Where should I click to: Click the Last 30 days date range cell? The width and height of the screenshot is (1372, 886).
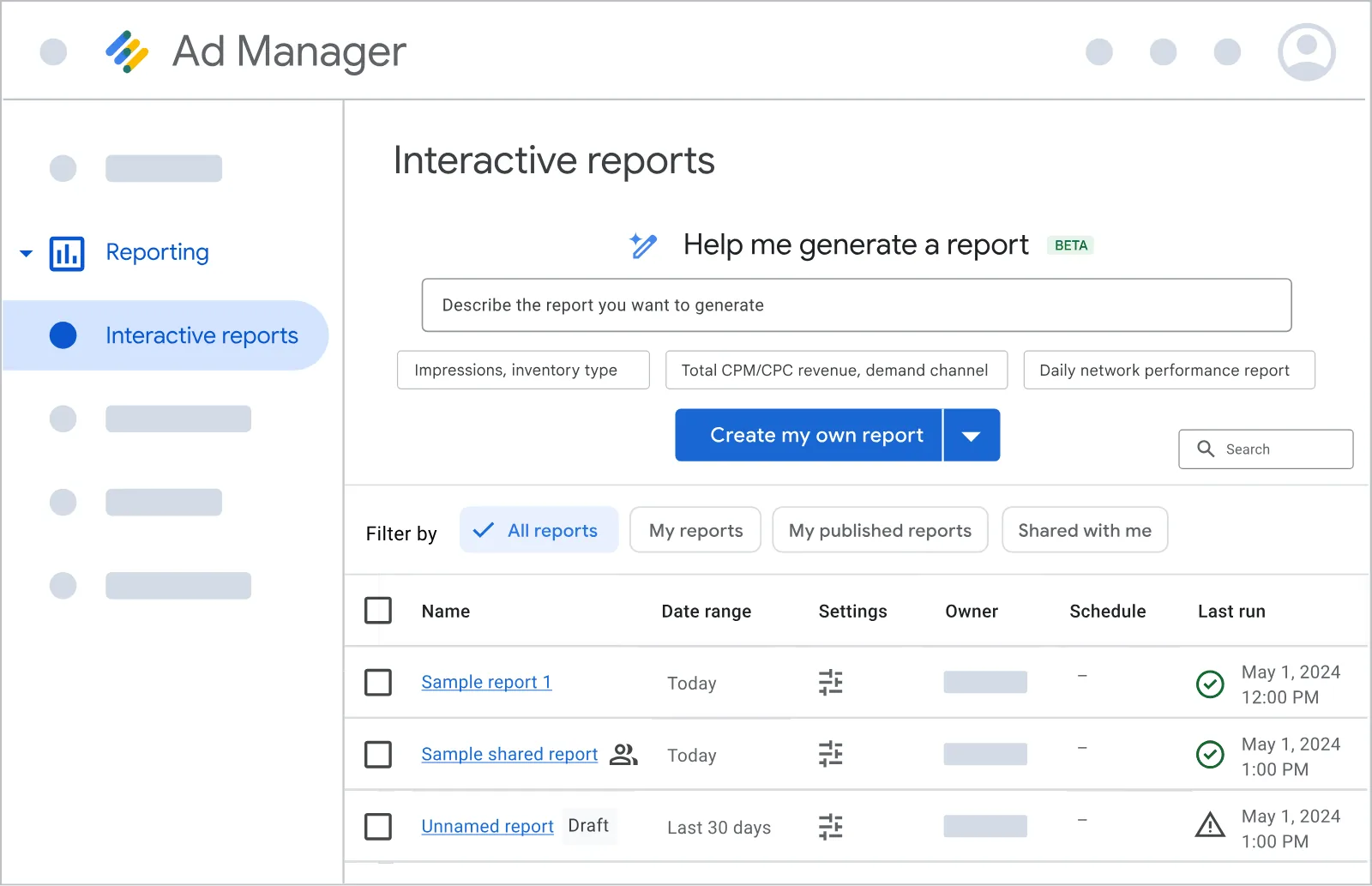coord(719,828)
